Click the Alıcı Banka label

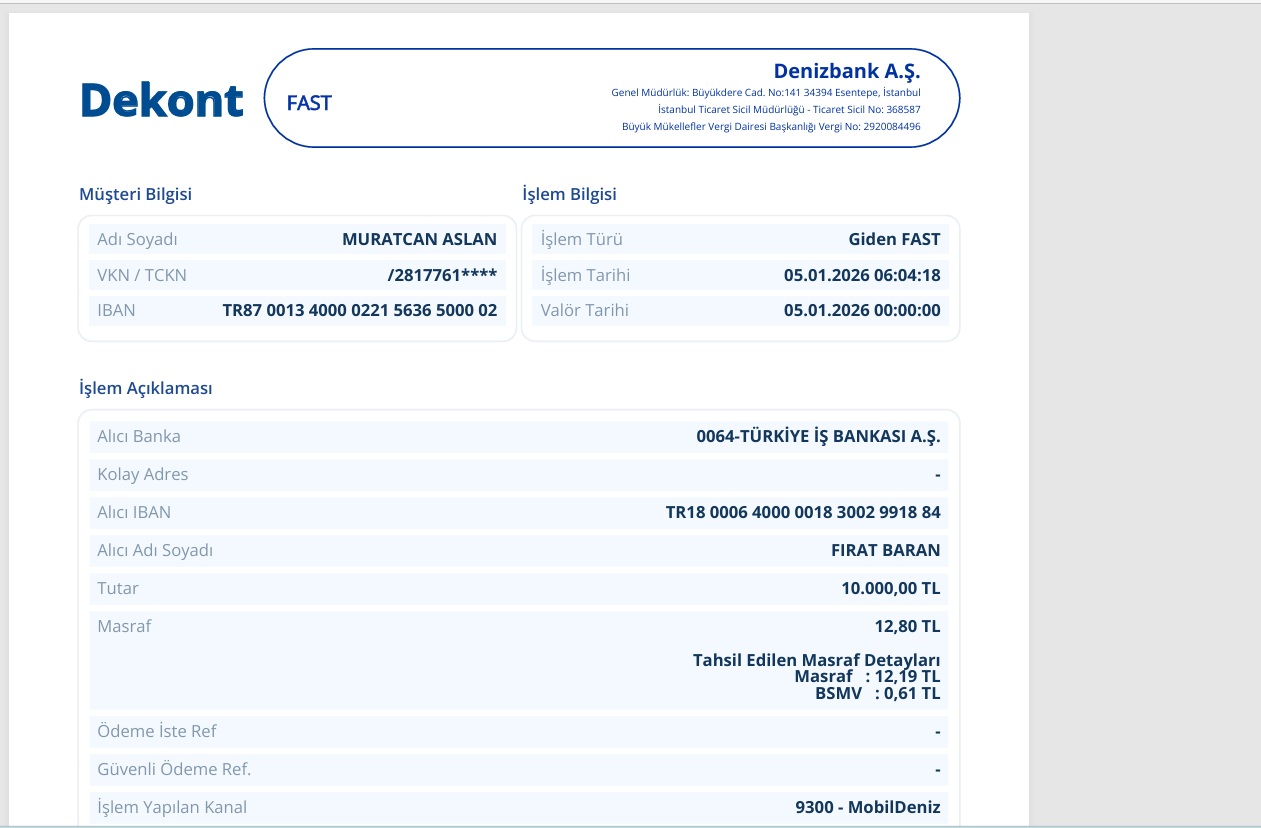[139, 436]
